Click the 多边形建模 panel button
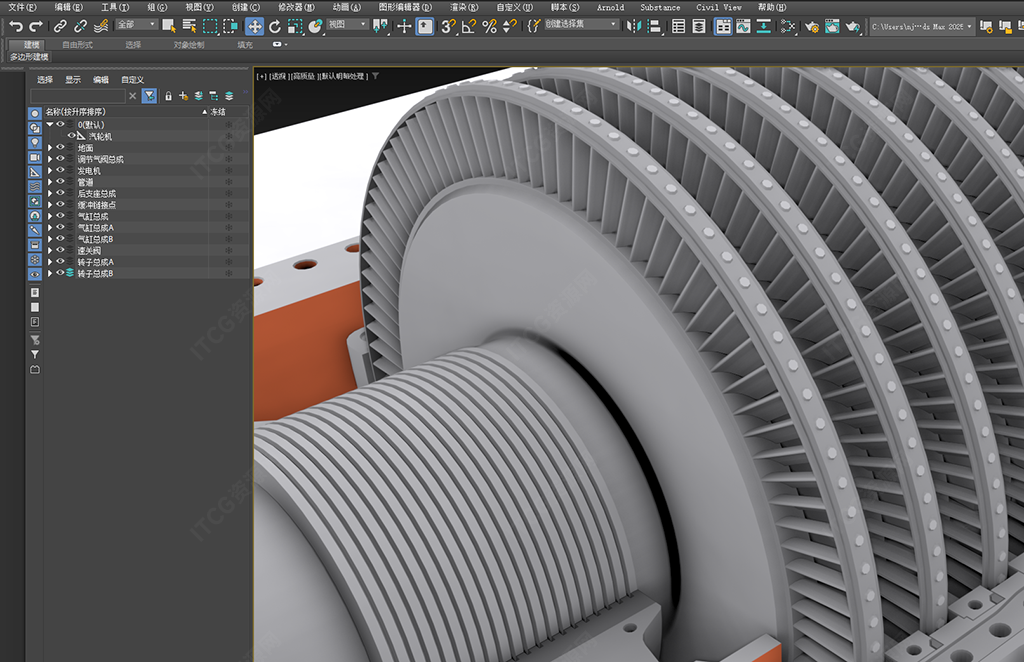This screenshot has width=1024, height=662. [29, 58]
